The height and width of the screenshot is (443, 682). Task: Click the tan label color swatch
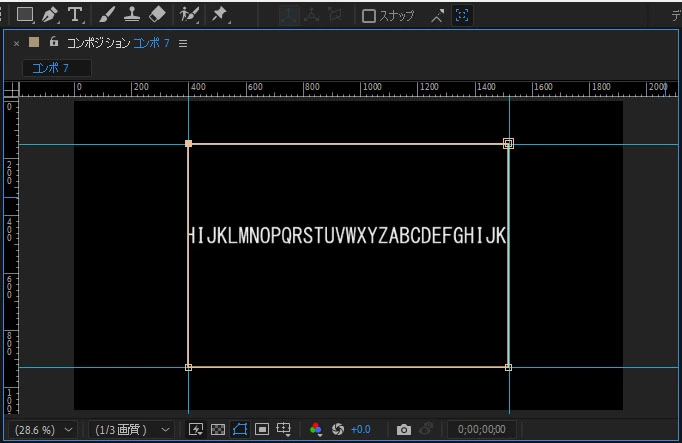click(34, 42)
